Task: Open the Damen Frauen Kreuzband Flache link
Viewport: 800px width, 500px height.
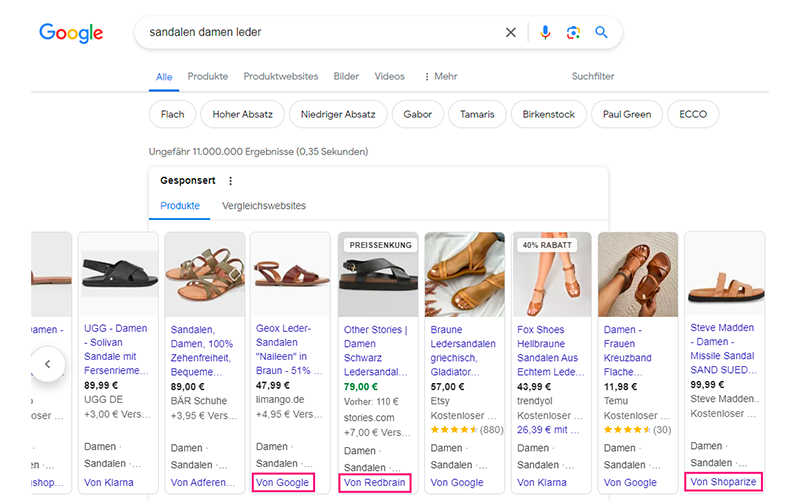Action: [628, 351]
